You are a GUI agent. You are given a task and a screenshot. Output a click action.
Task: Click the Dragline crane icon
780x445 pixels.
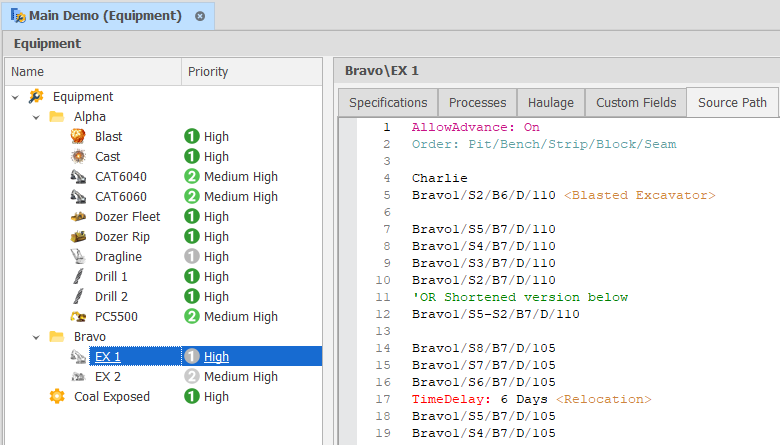(x=78, y=257)
